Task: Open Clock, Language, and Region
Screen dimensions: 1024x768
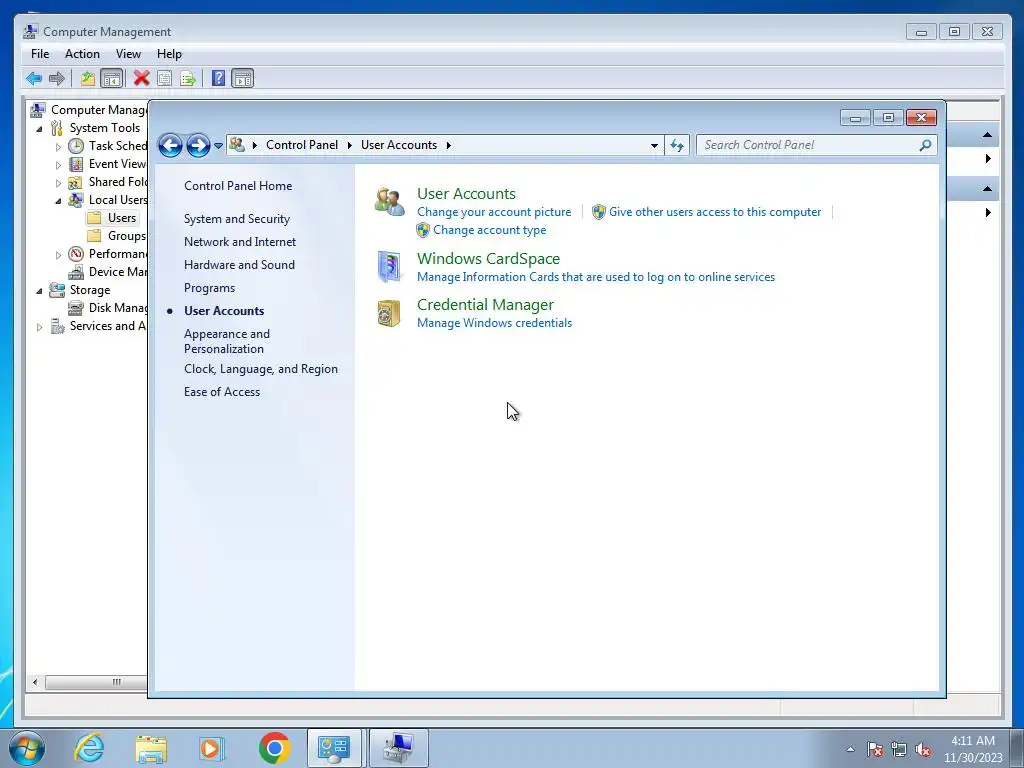Action: 261,369
